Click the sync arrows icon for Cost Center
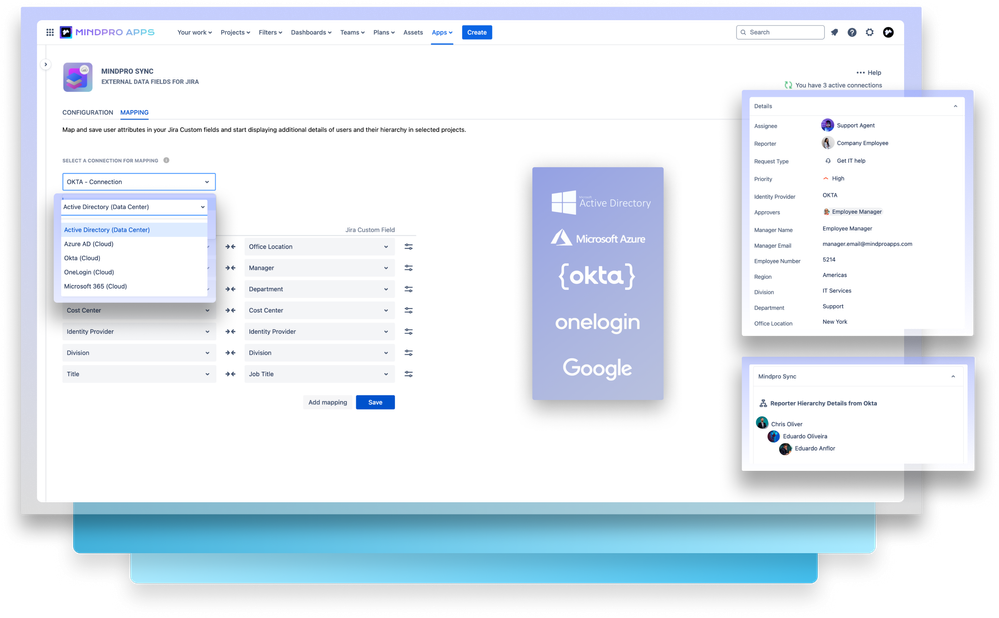Viewport: 999px width, 618px height. point(230,310)
